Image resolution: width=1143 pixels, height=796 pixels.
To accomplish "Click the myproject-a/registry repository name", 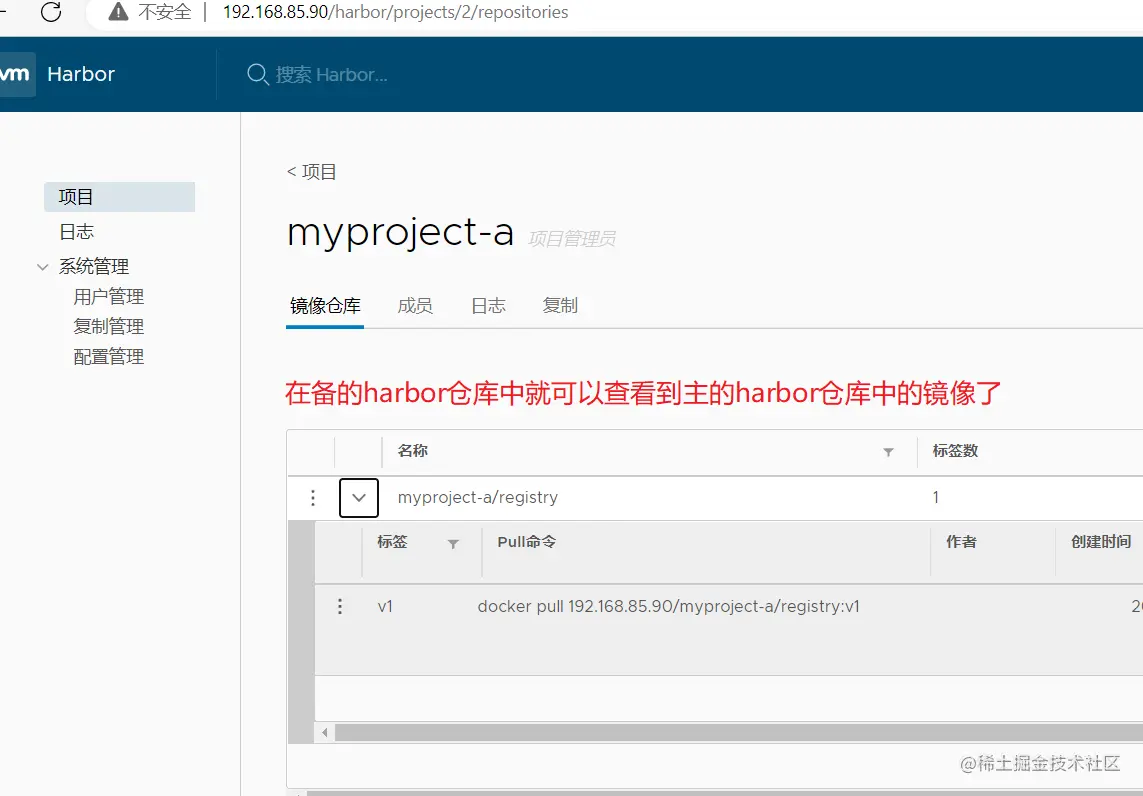I will point(477,497).
